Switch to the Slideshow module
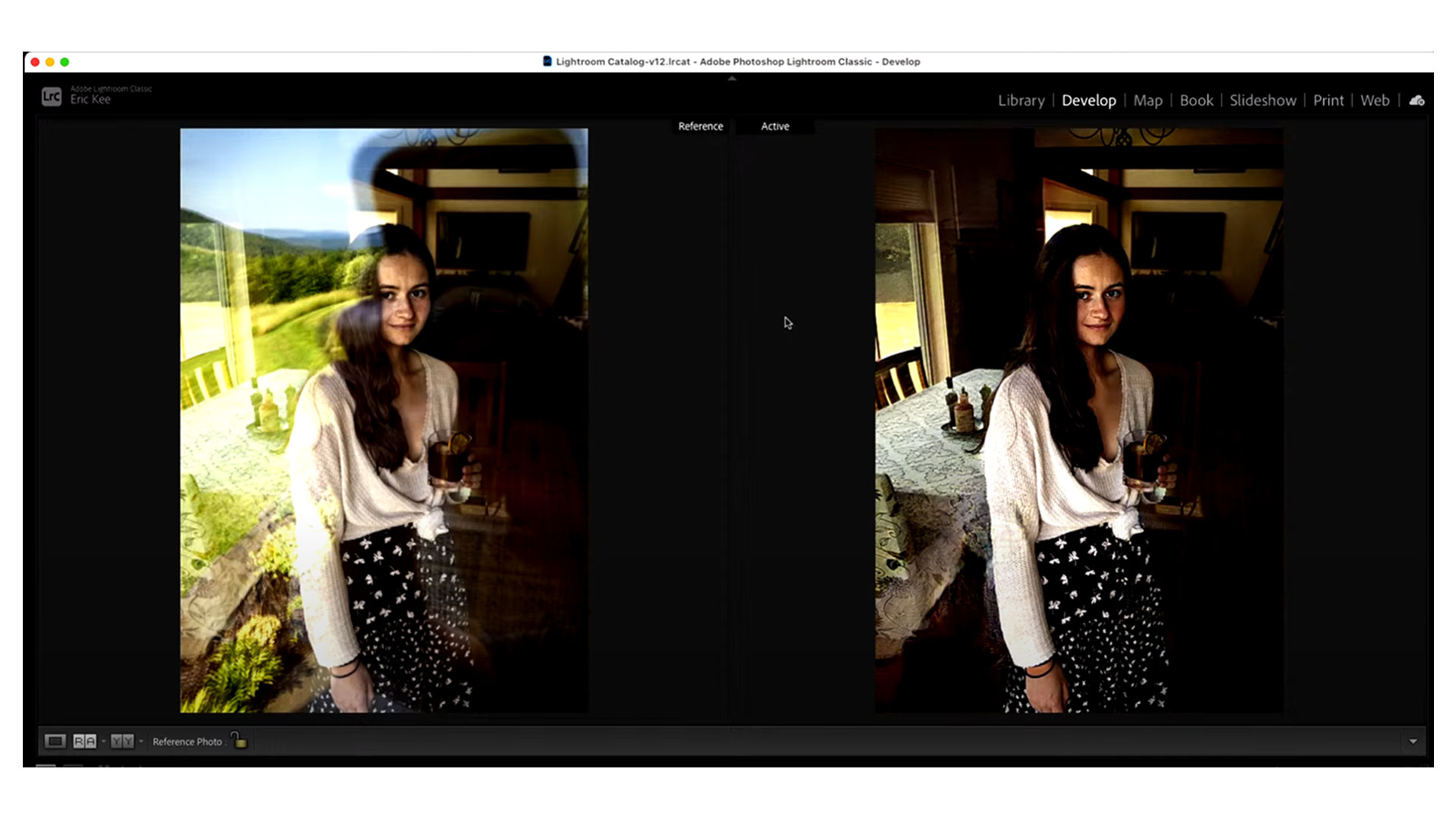 (x=1262, y=100)
